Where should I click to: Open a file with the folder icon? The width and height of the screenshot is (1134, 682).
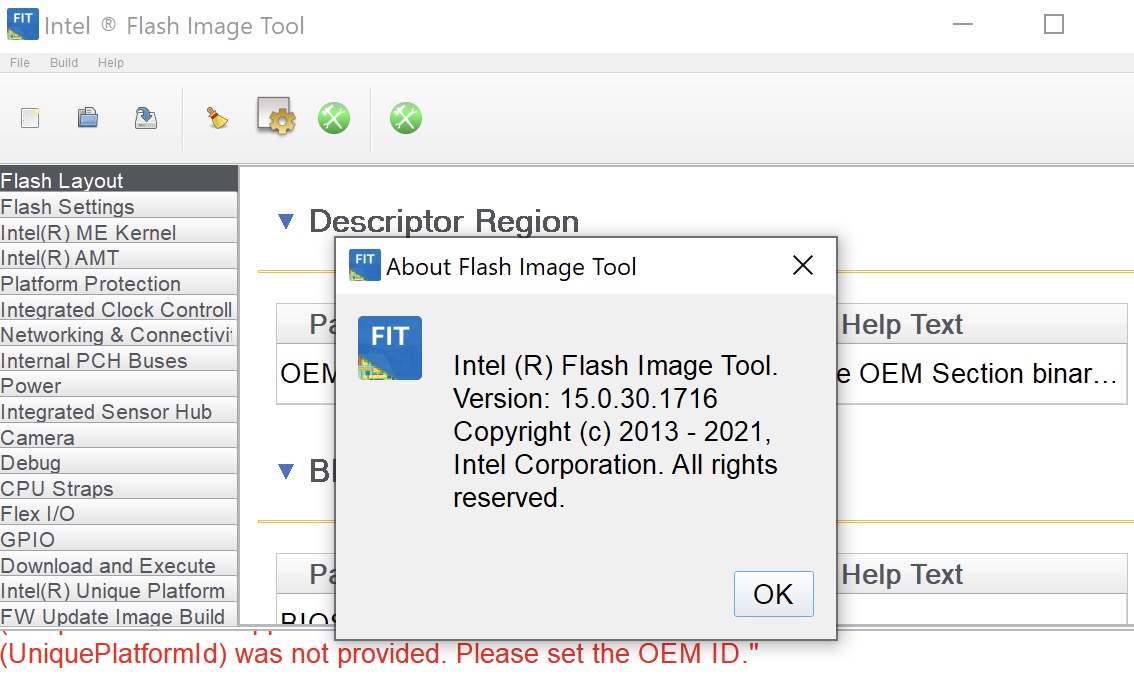88,118
